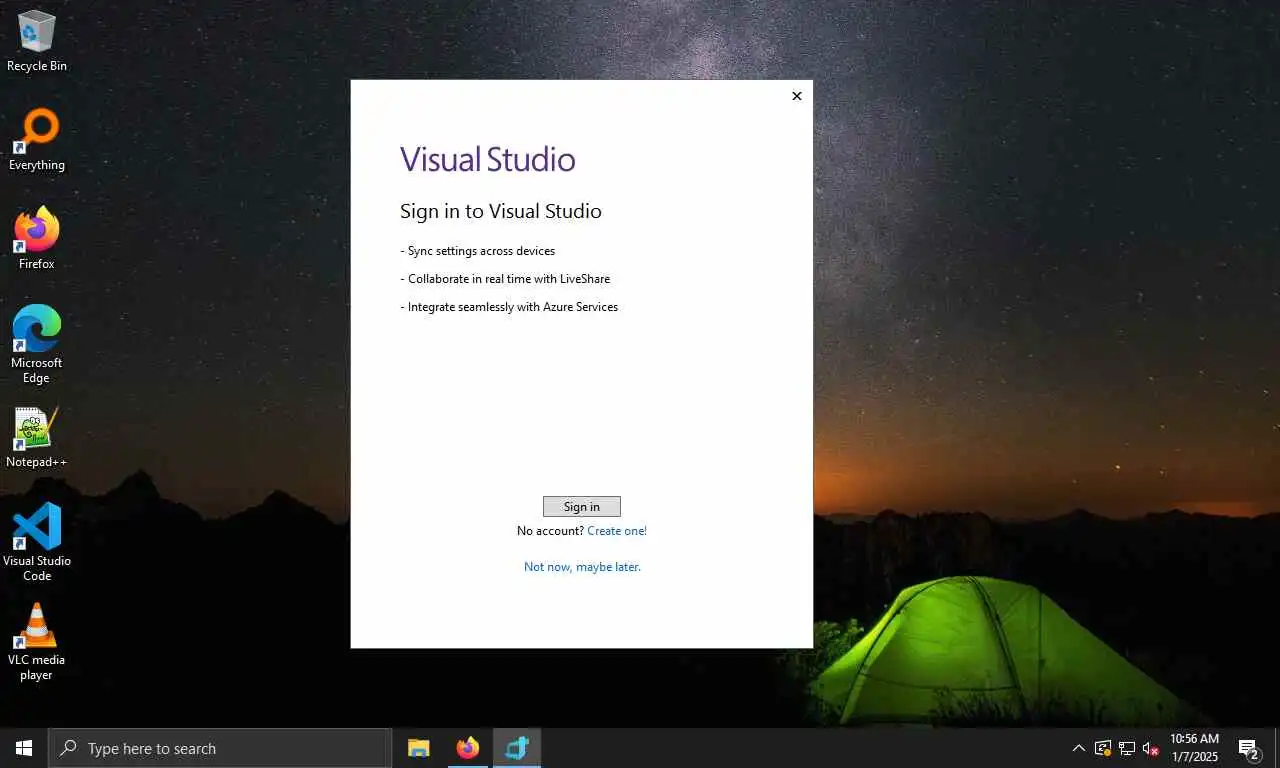Open File Explorer from the taskbar
Image resolution: width=1280 pixels, height=768 pixels.
(x=419, y=748)
